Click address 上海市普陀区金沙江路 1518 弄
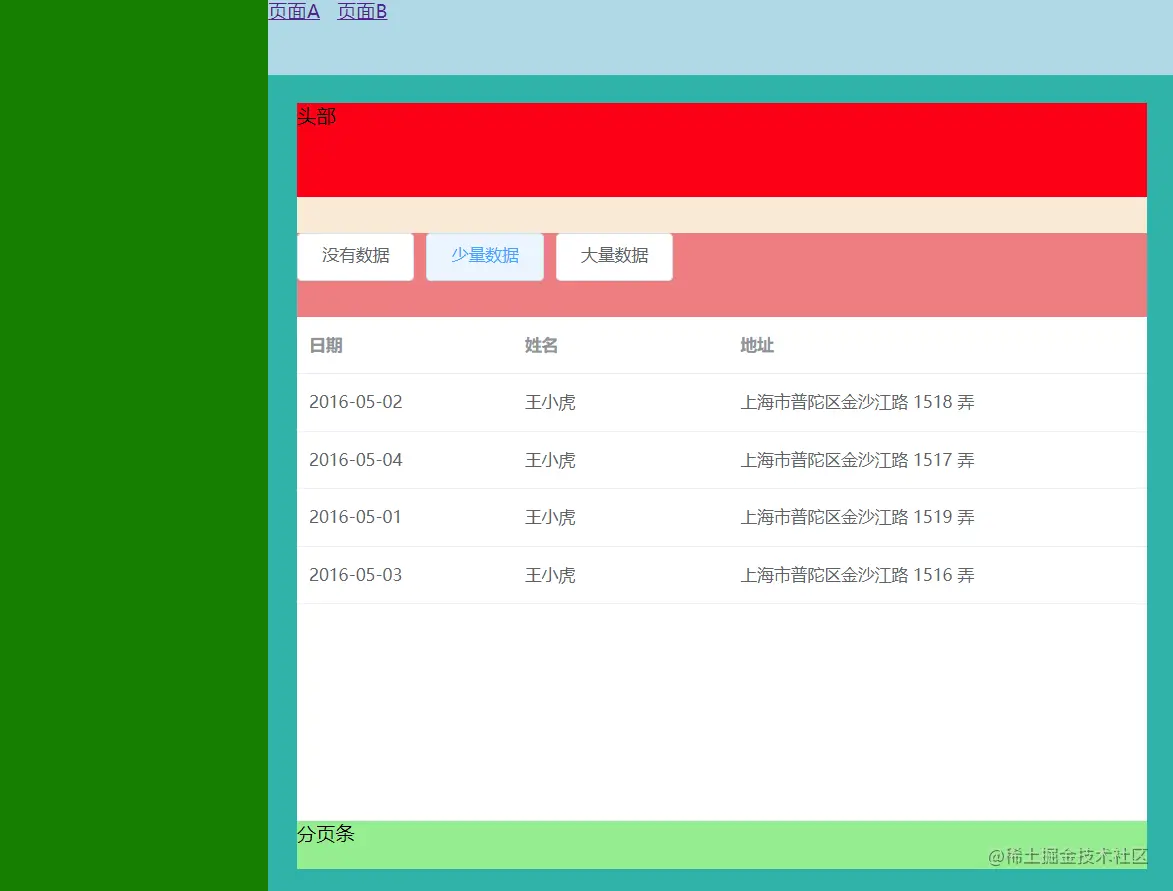The height and width of the screenshot is (891, 1173). click(857, 402)
